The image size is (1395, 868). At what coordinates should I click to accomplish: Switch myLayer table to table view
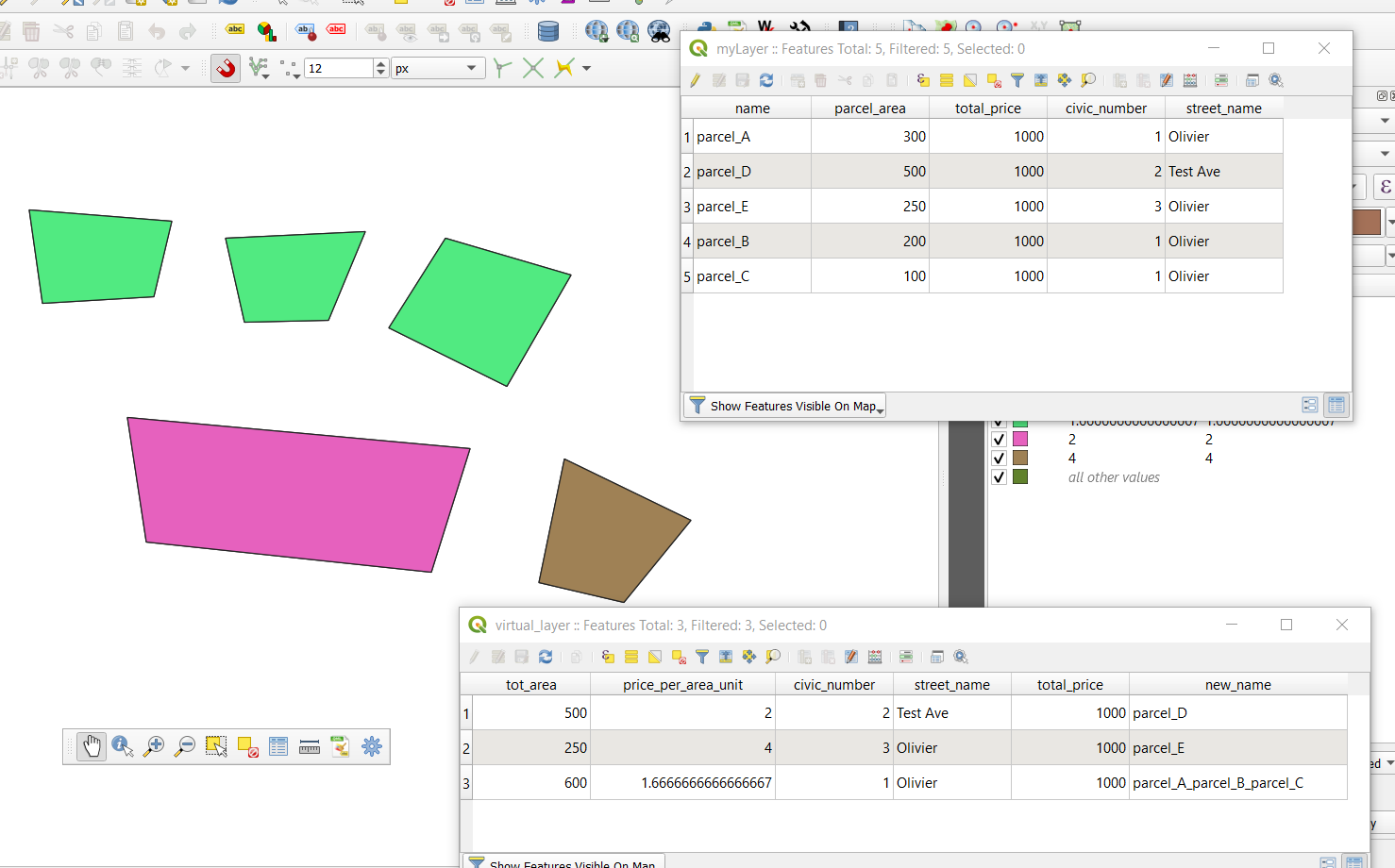coord(1336,405)
